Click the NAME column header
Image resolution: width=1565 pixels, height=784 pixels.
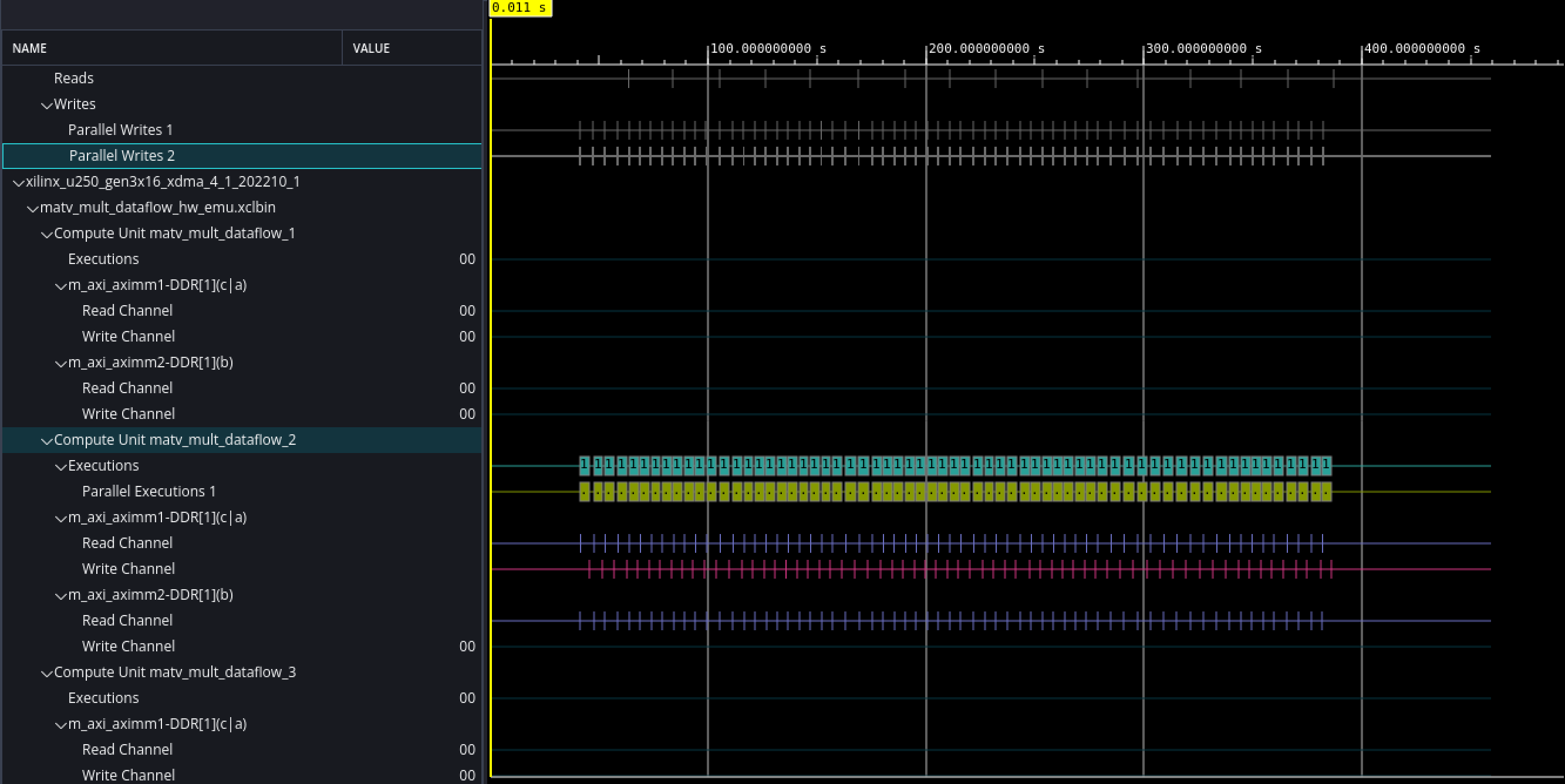[172, 48]
